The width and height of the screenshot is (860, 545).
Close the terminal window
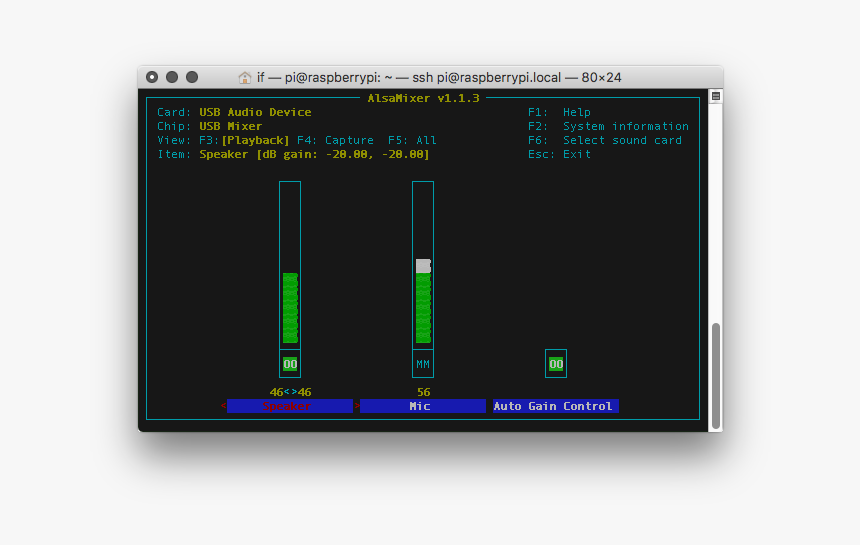point(152,77)
